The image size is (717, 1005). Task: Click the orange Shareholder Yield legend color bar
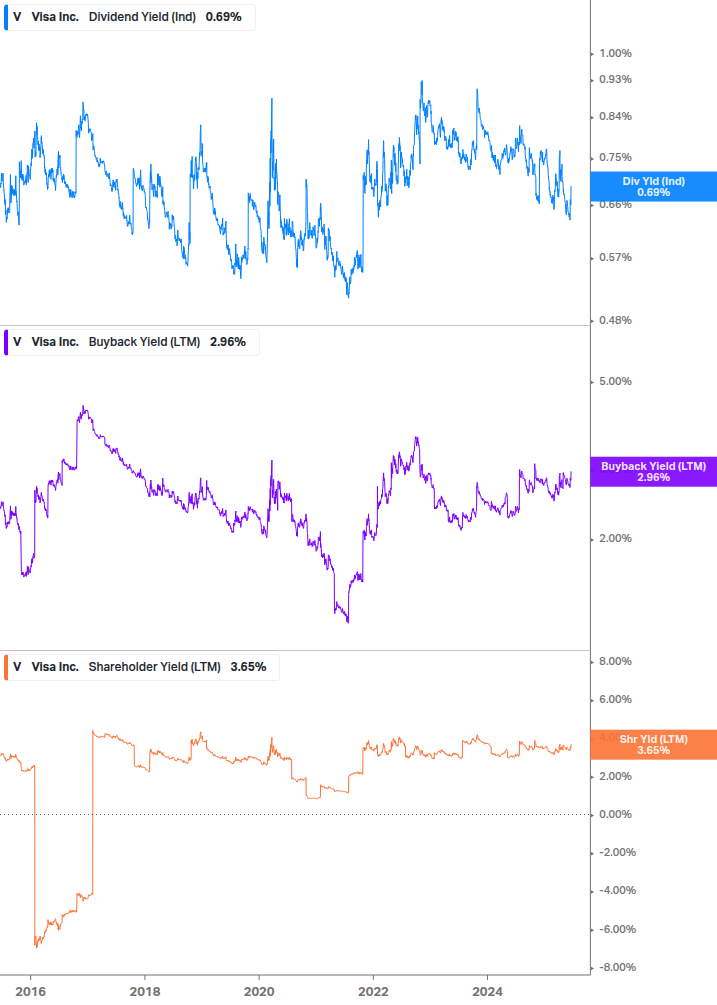click(6, 667)
